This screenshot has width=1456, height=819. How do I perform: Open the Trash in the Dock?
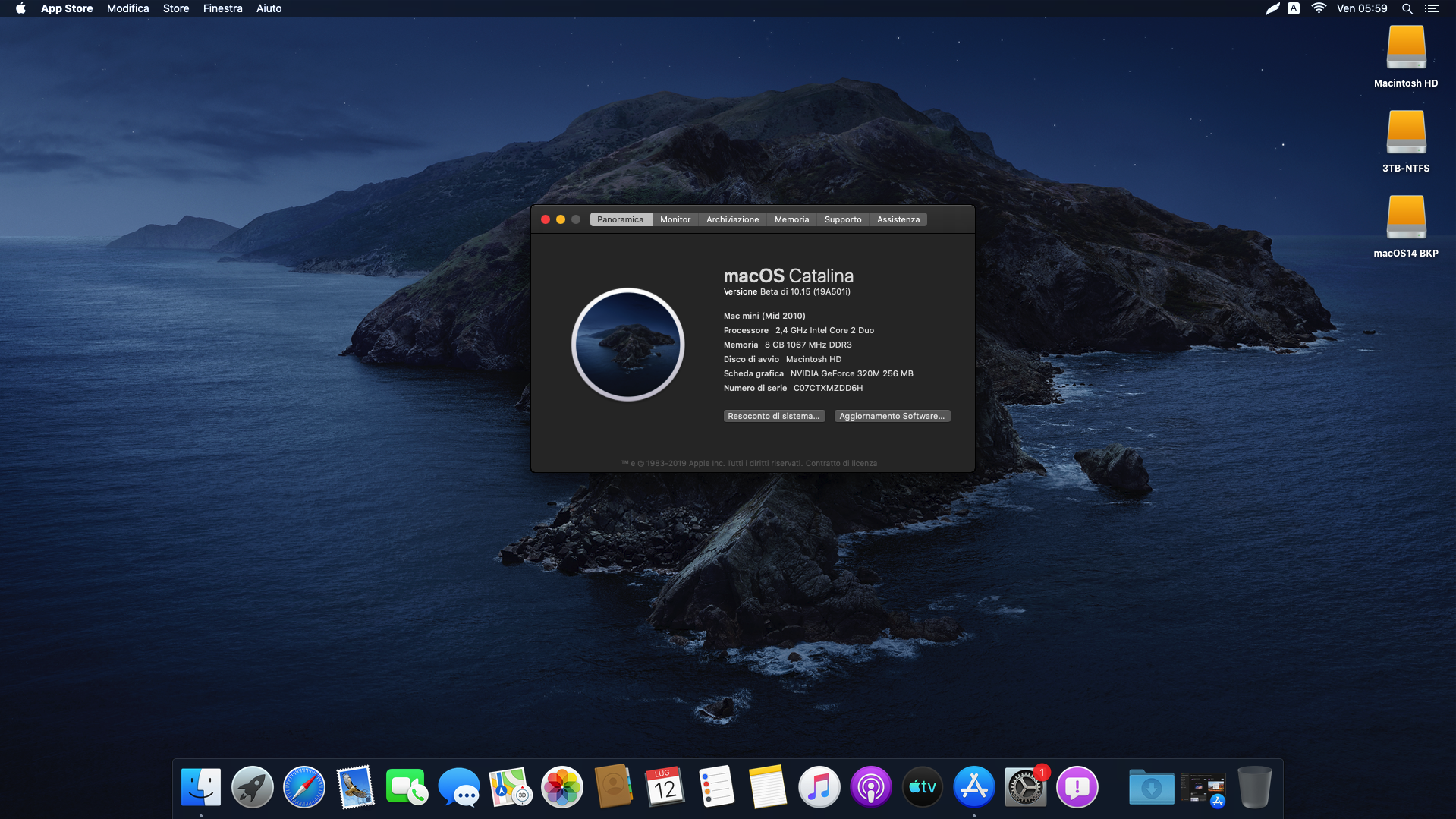(x=1254, y=787)
